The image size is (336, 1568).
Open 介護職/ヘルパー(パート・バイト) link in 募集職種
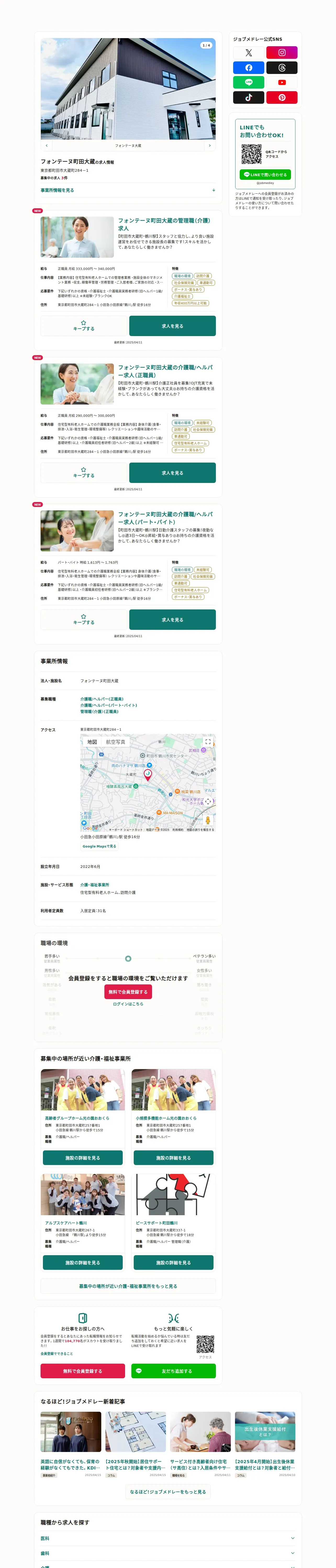109,705
